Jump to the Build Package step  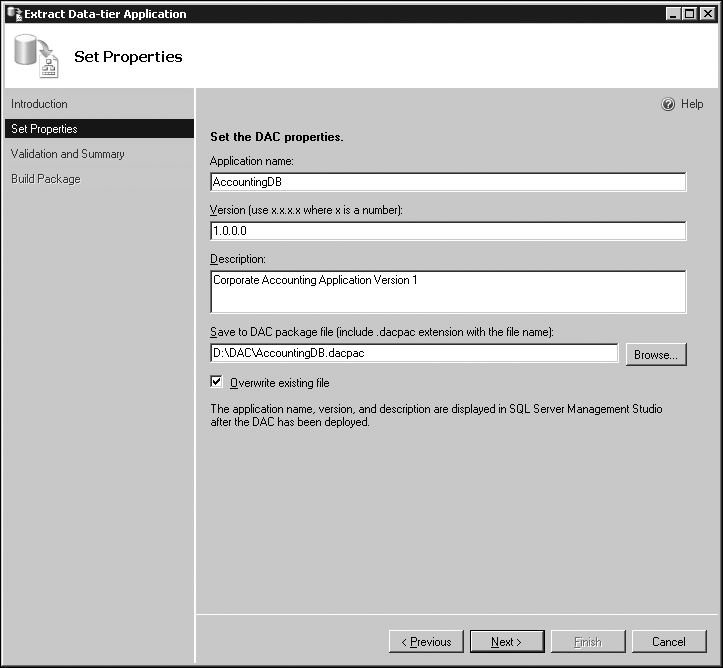46,178
